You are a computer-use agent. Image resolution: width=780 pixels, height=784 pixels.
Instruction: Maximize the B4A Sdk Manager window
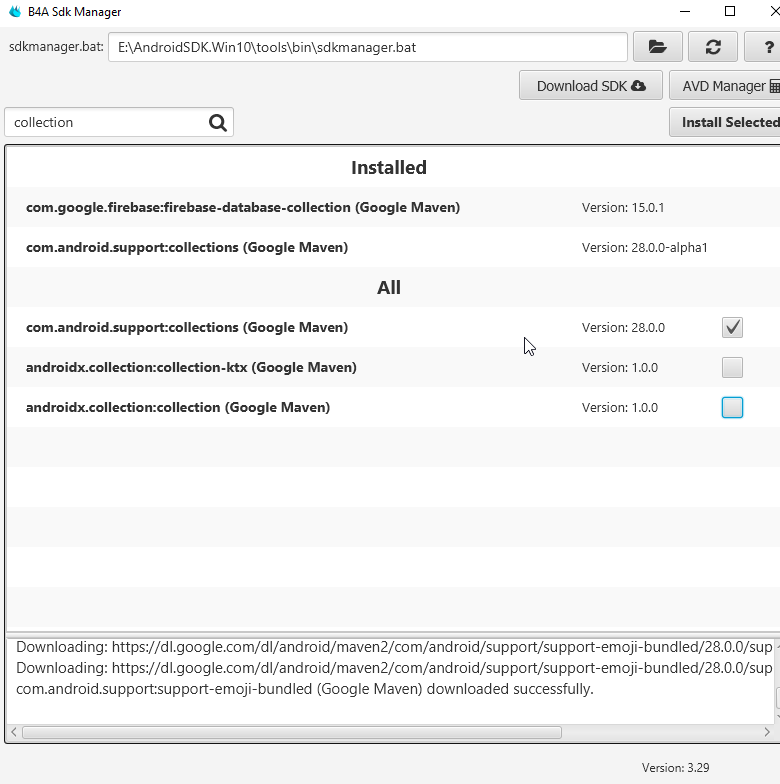click(x=730, y=11)
